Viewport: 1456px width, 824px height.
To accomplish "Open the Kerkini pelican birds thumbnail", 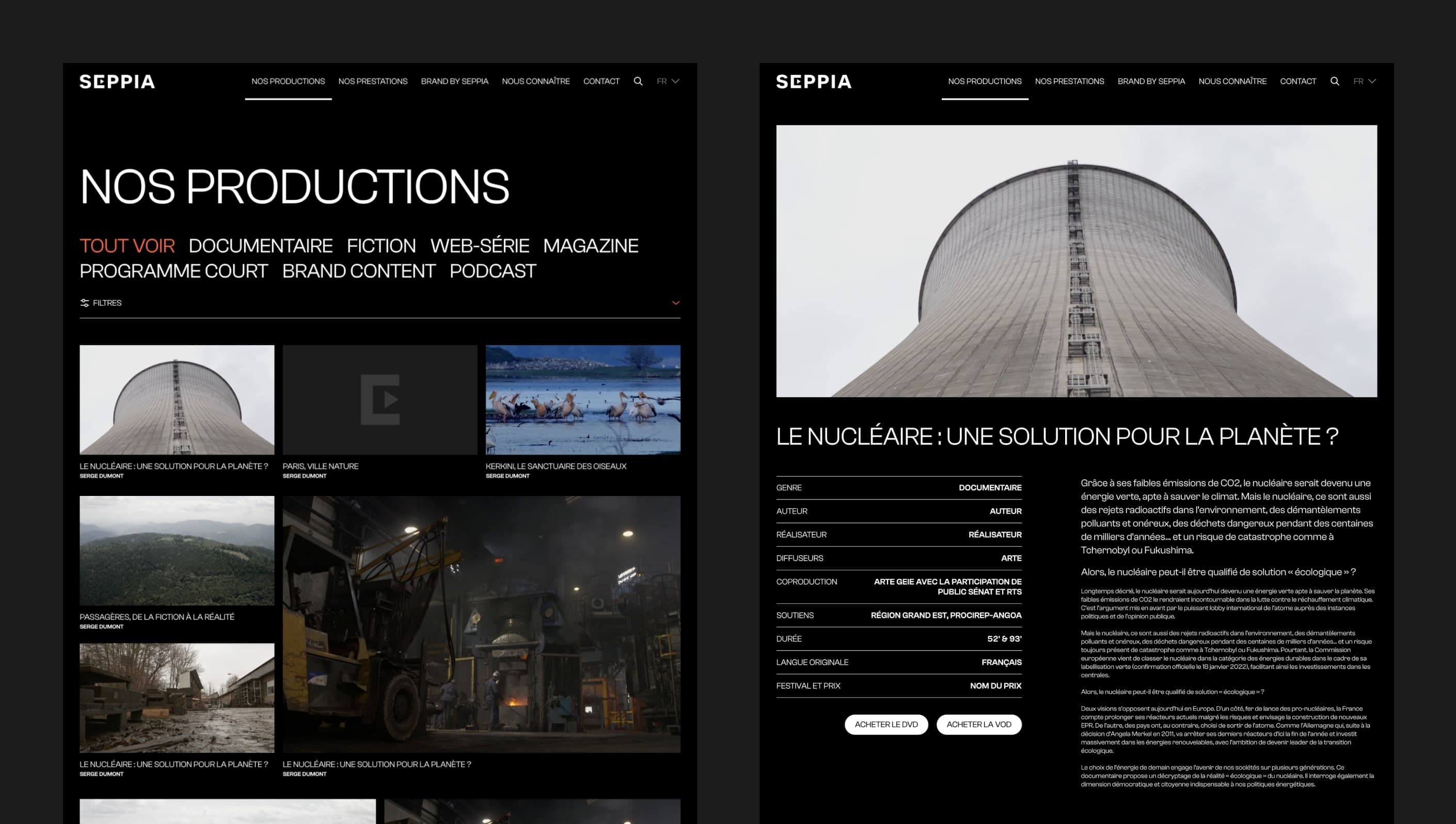I will point(582,399).
